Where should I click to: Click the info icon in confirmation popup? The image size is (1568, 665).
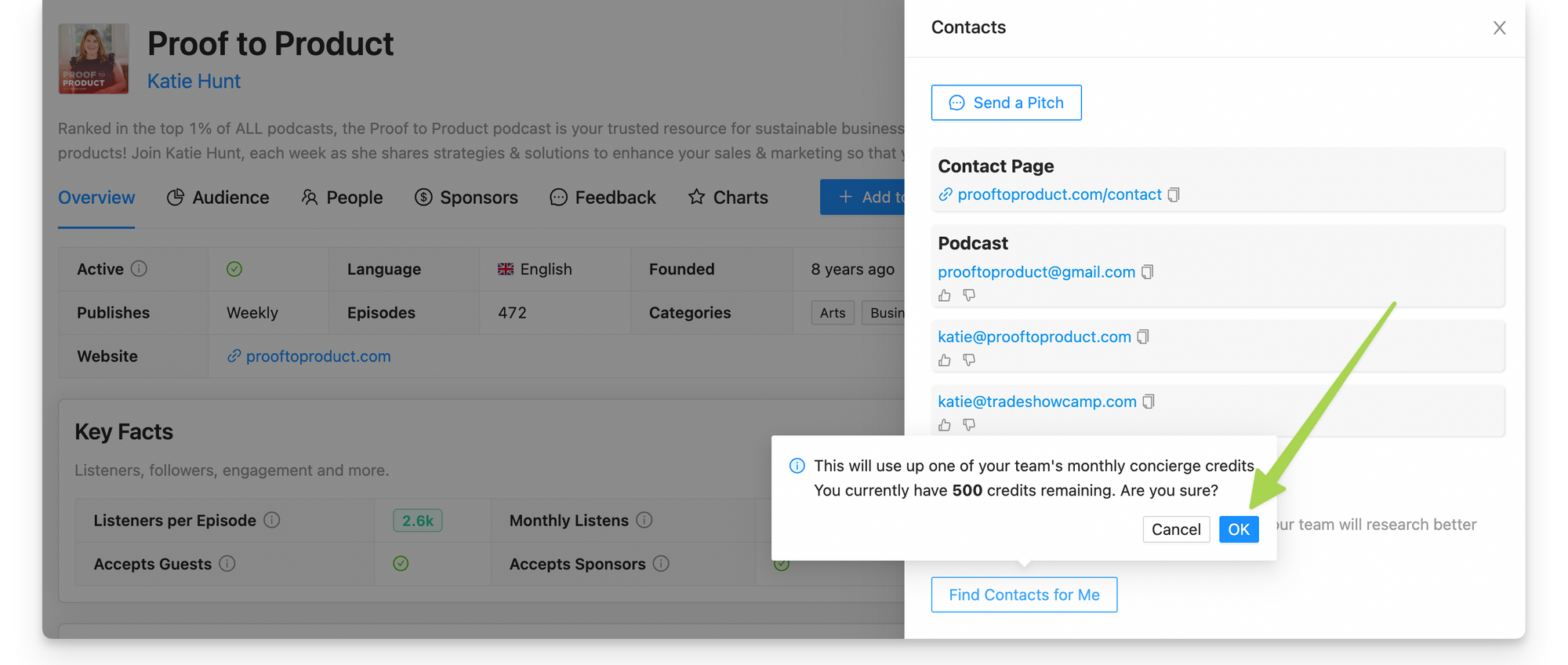tap(797, 466)
